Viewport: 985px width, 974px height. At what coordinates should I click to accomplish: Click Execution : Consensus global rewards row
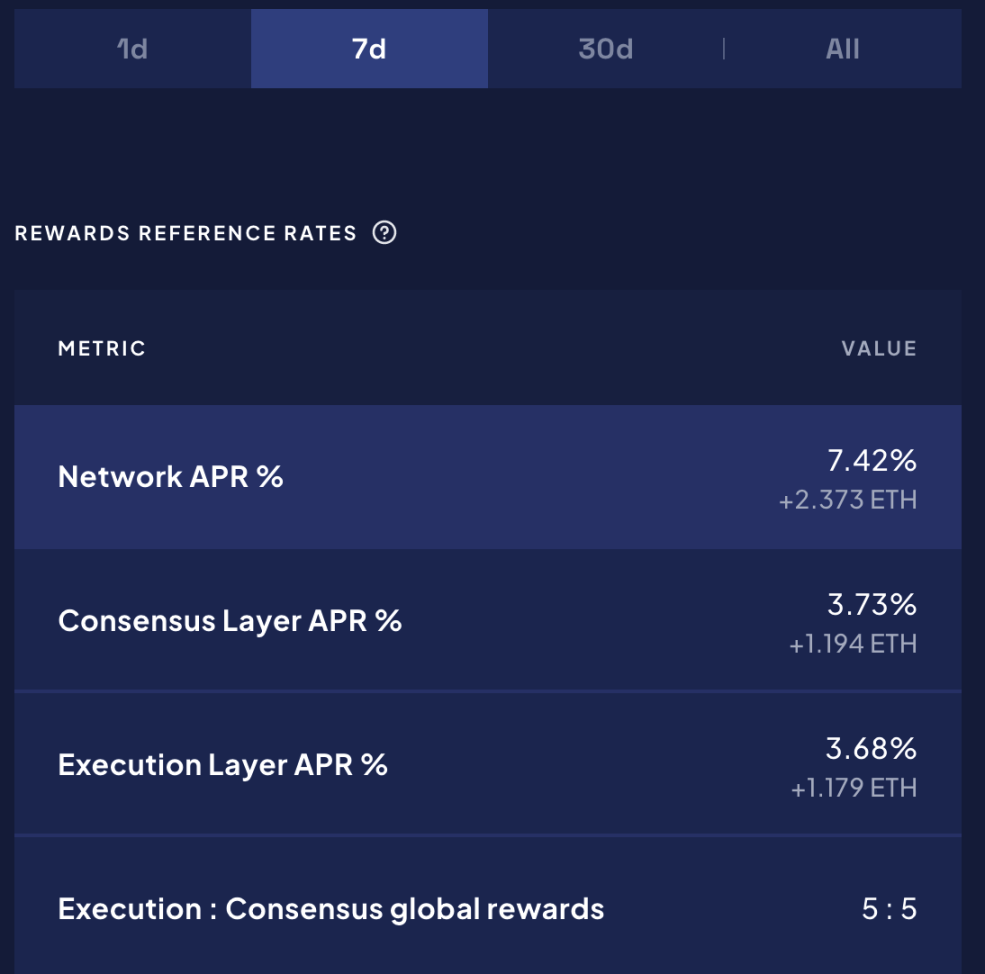pyautogui.click(x=487, y=908)
